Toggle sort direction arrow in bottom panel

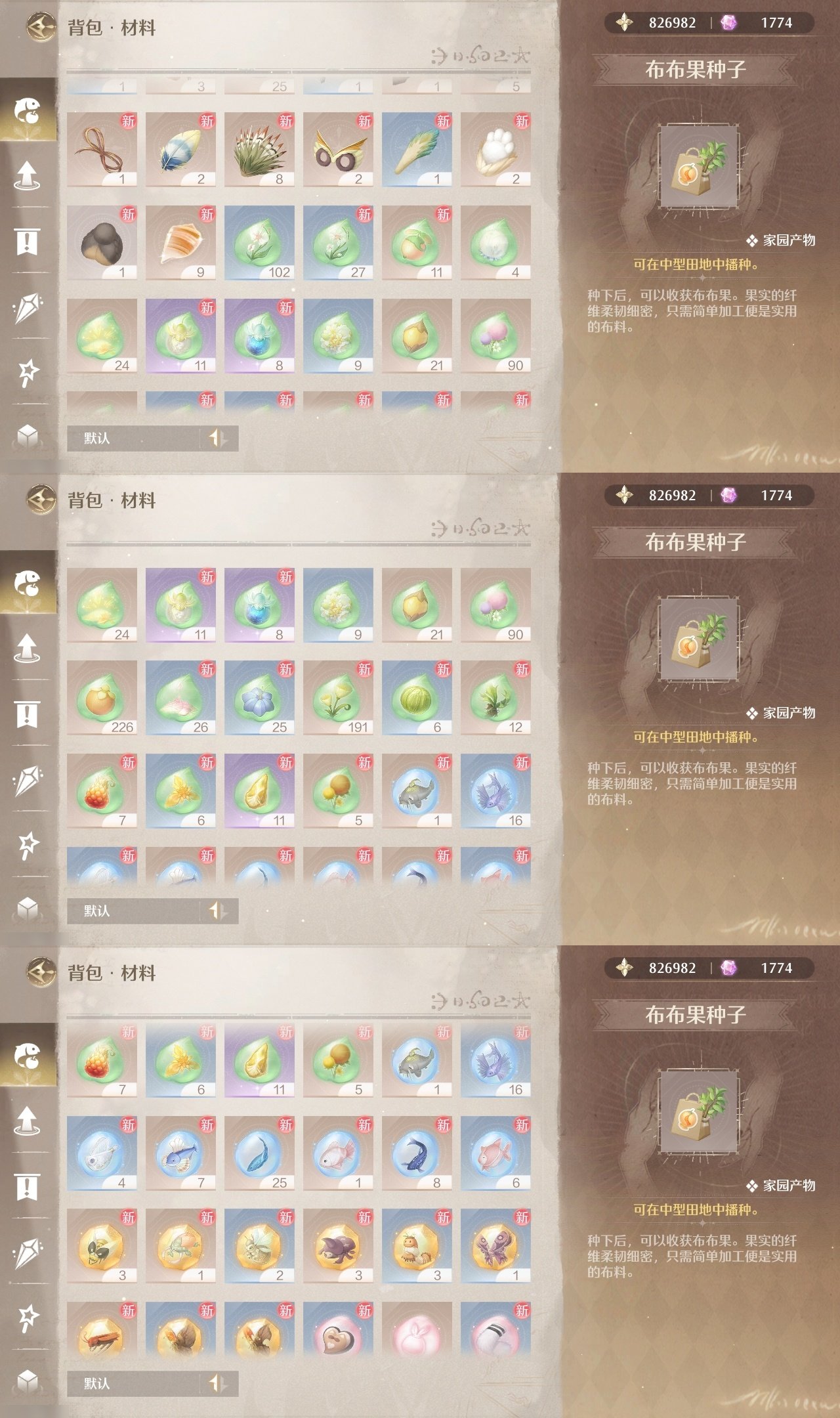218,1383
